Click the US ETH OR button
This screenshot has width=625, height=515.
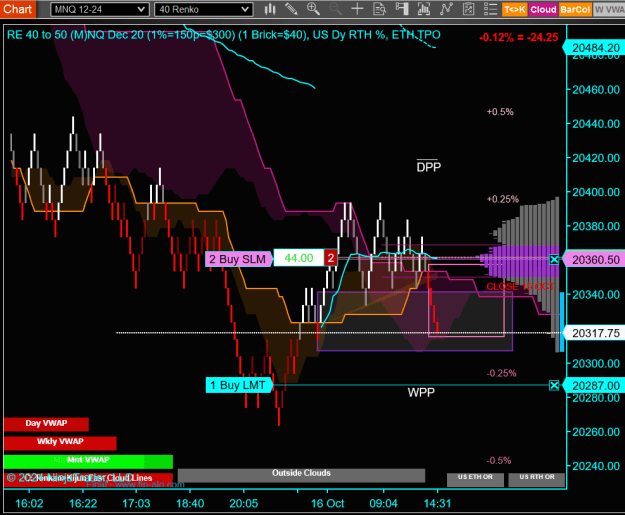(x=475, y=480)
